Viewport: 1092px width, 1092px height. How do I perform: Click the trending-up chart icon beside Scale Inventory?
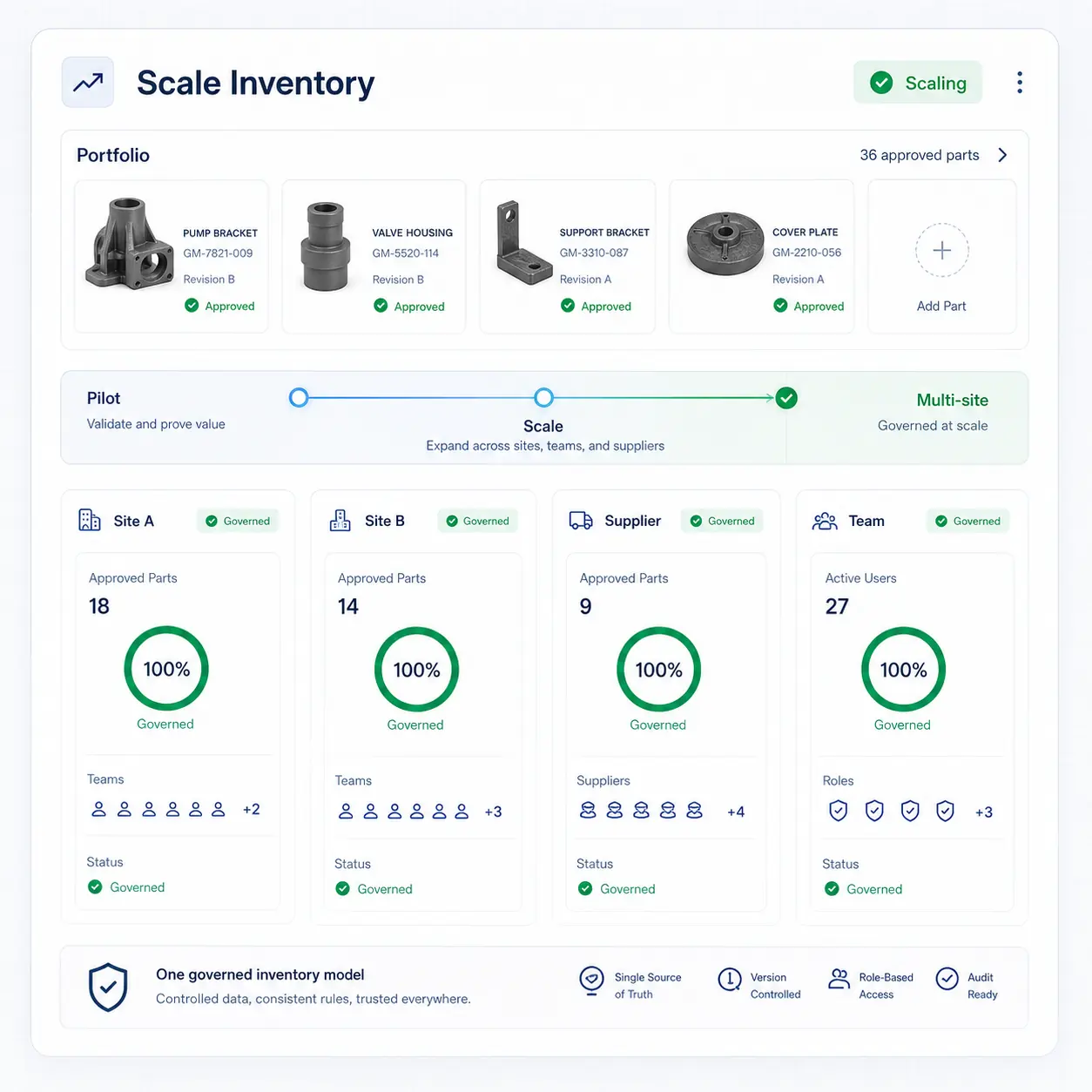coord(88,83)
